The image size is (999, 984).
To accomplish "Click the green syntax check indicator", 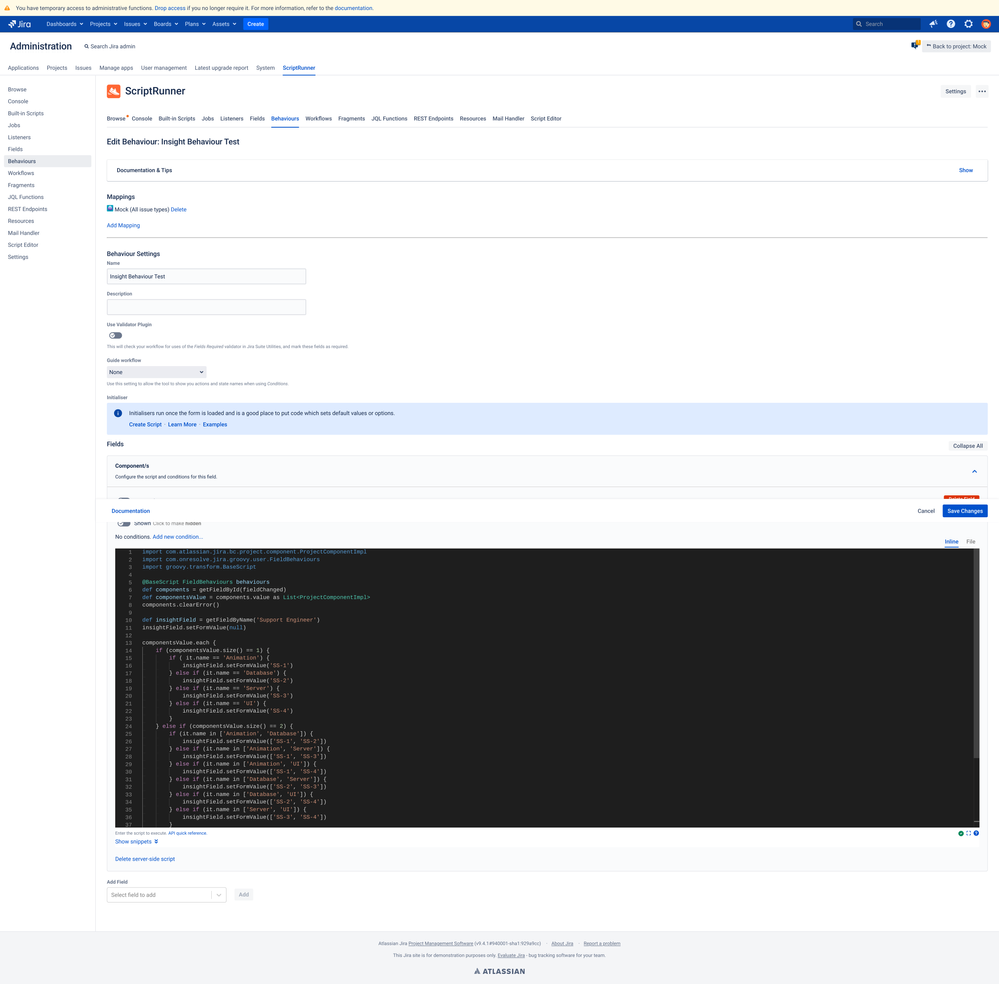I will [x=961, y=833].
